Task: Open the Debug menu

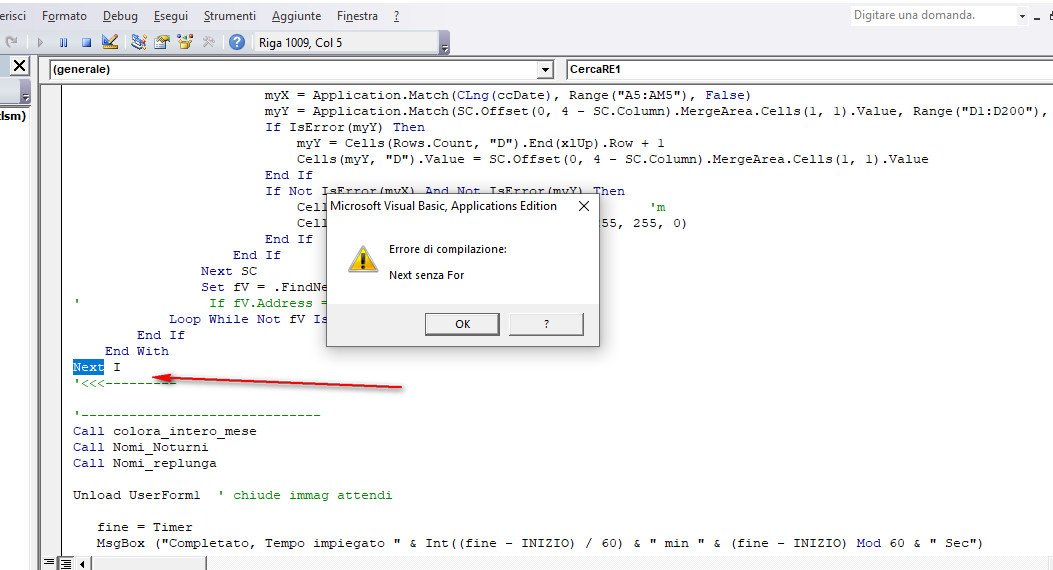Action: coord(120,15)
